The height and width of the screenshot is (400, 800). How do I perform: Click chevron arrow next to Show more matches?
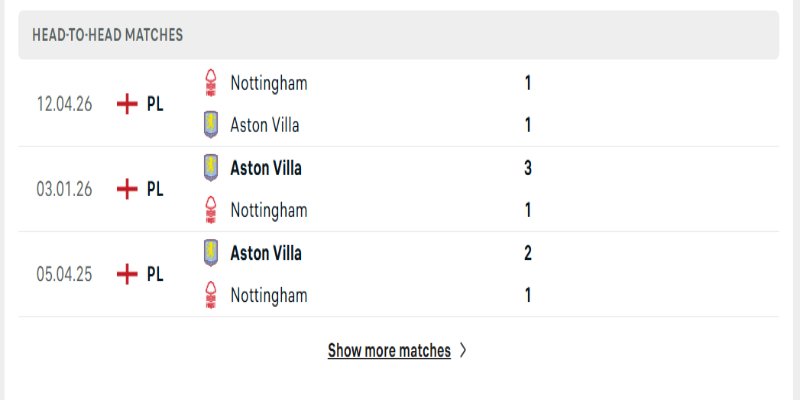tap(462, 351)
